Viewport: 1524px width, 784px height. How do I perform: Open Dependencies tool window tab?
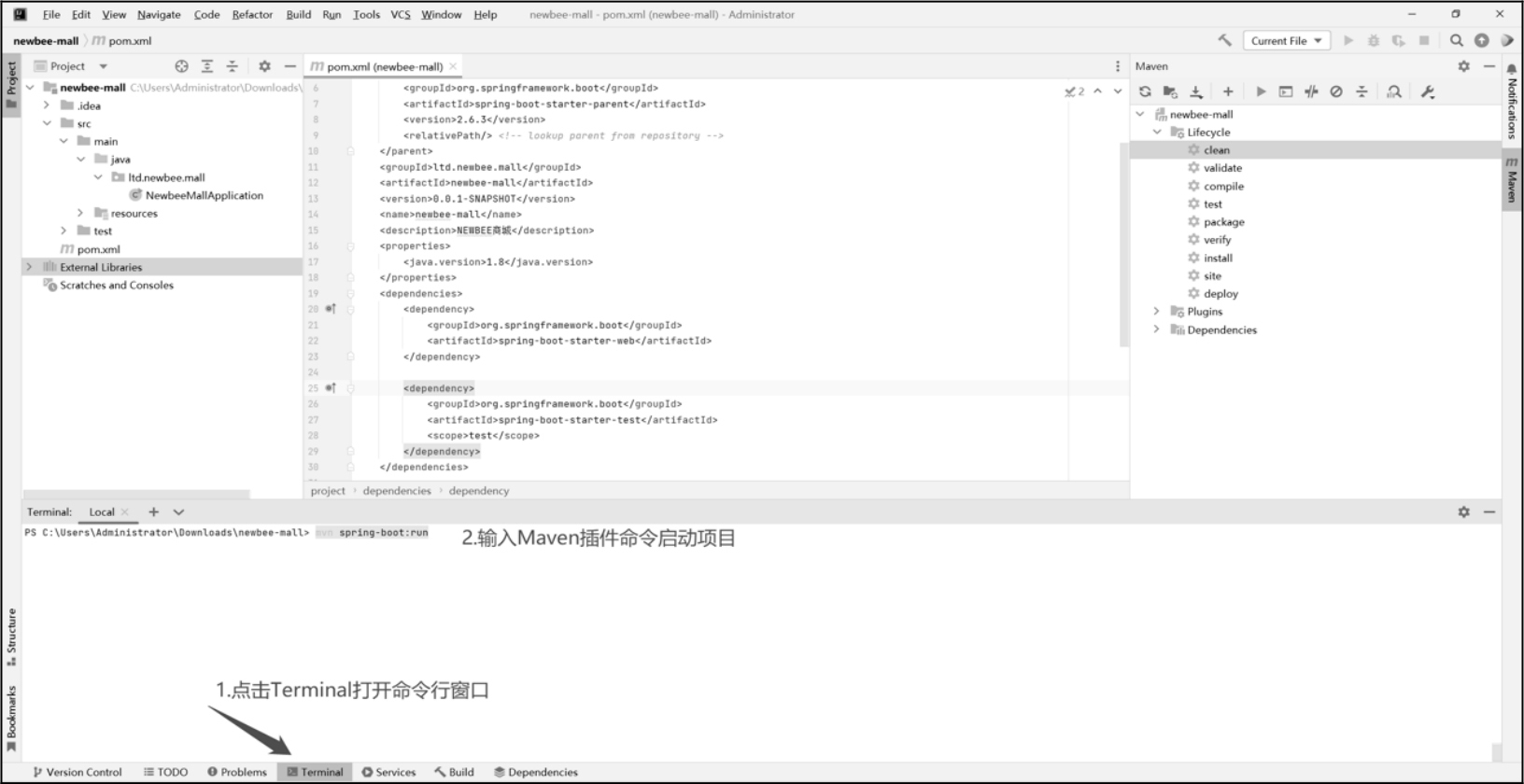(x=536, y=772)
